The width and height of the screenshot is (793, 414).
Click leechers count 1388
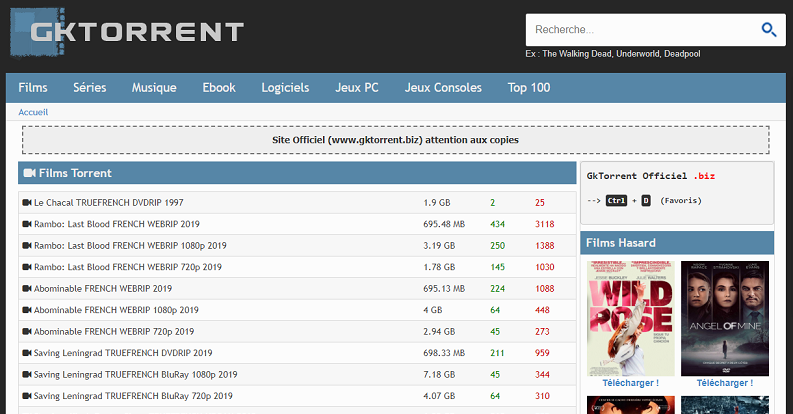545,246
